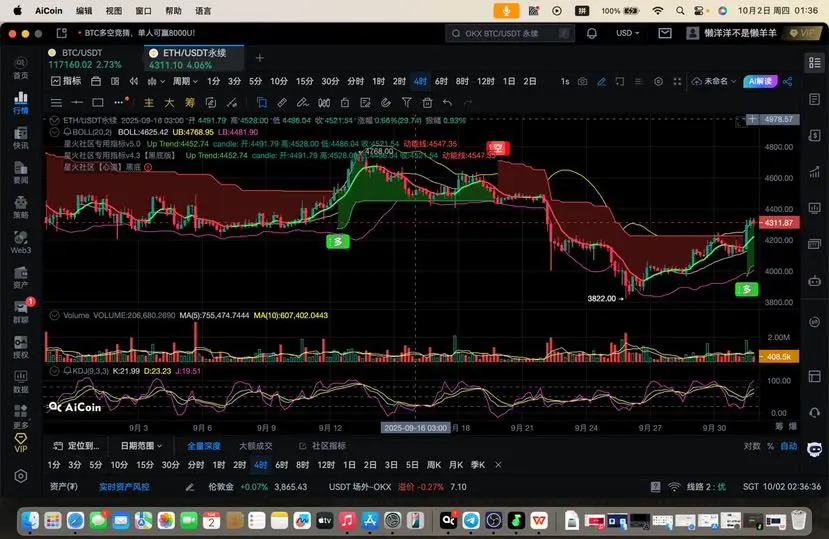Open the Web3 sidebar section

click(x=21, y=242)
